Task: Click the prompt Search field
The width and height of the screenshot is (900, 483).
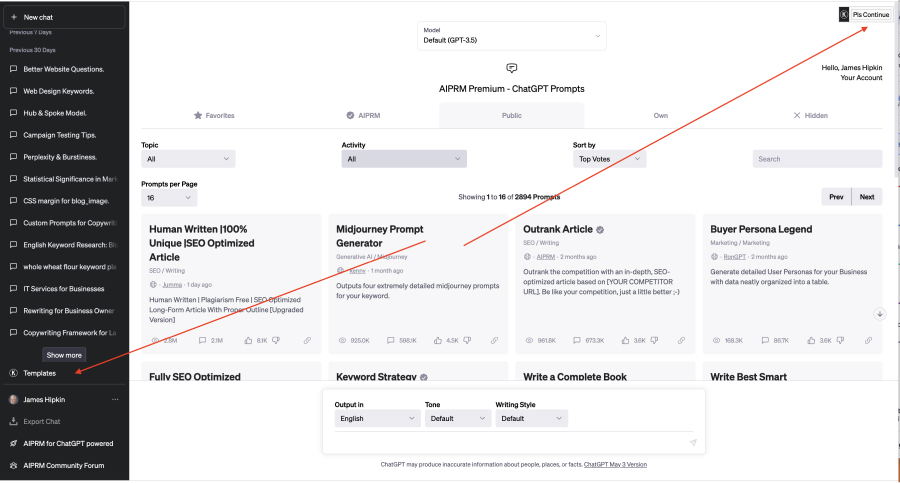Action: pyautogui.click(x=817, y=159)
